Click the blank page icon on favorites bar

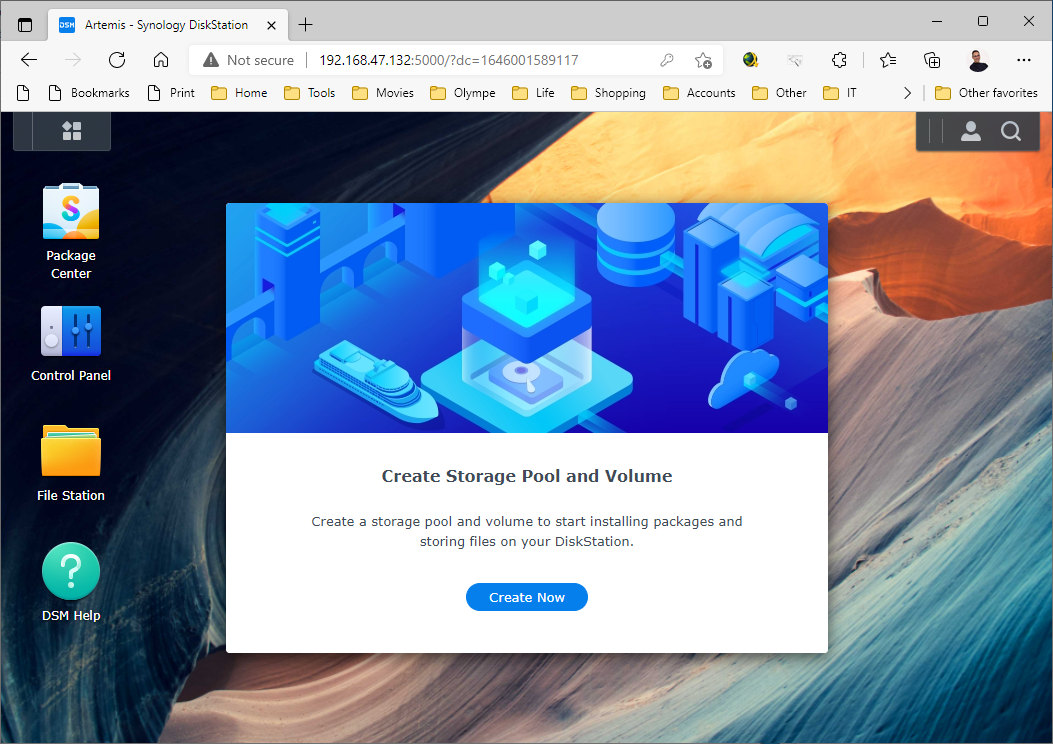click(23, 93)
